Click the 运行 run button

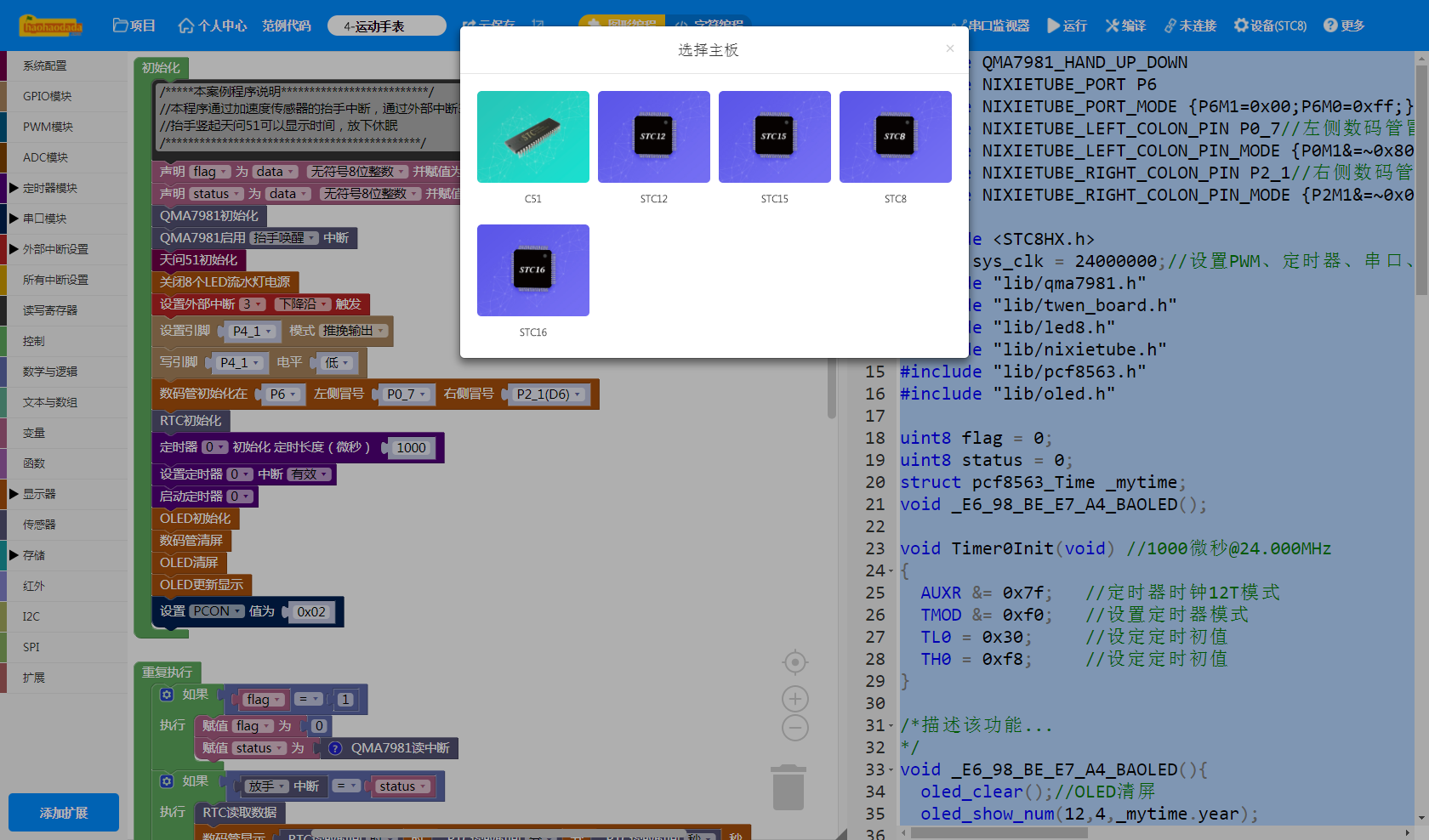pos(1067,26)
